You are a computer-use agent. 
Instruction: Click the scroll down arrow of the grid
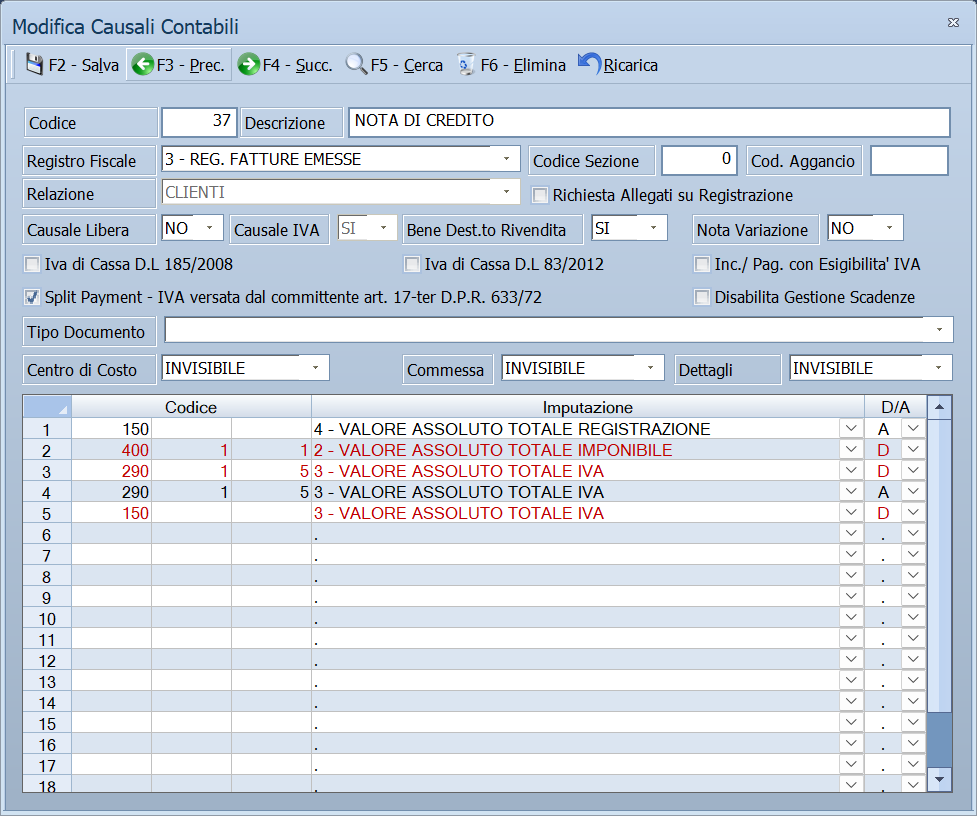940,779
